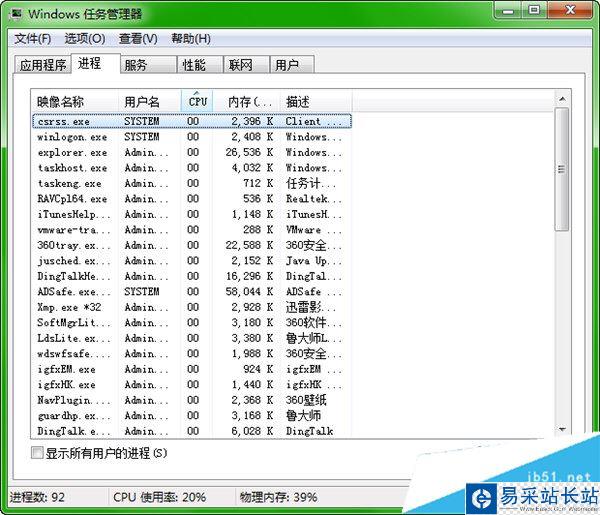
Task: Click the 26,536 K memory value
Action: coord(249,152)
